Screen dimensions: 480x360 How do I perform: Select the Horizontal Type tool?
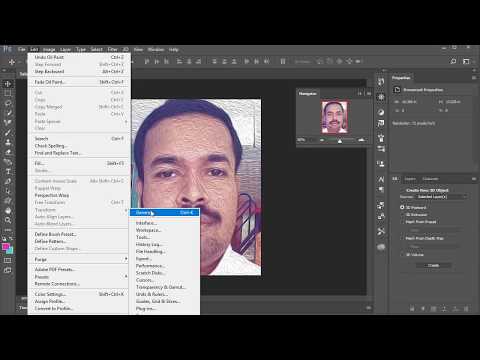(x=8, y=171)
